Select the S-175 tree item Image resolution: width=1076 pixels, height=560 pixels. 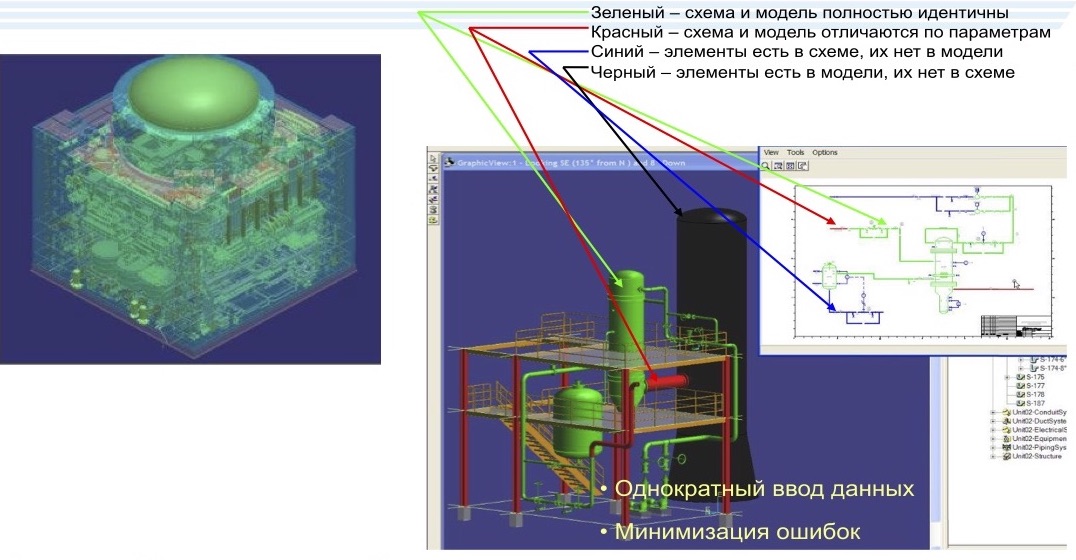click(x=1036, y=377)
